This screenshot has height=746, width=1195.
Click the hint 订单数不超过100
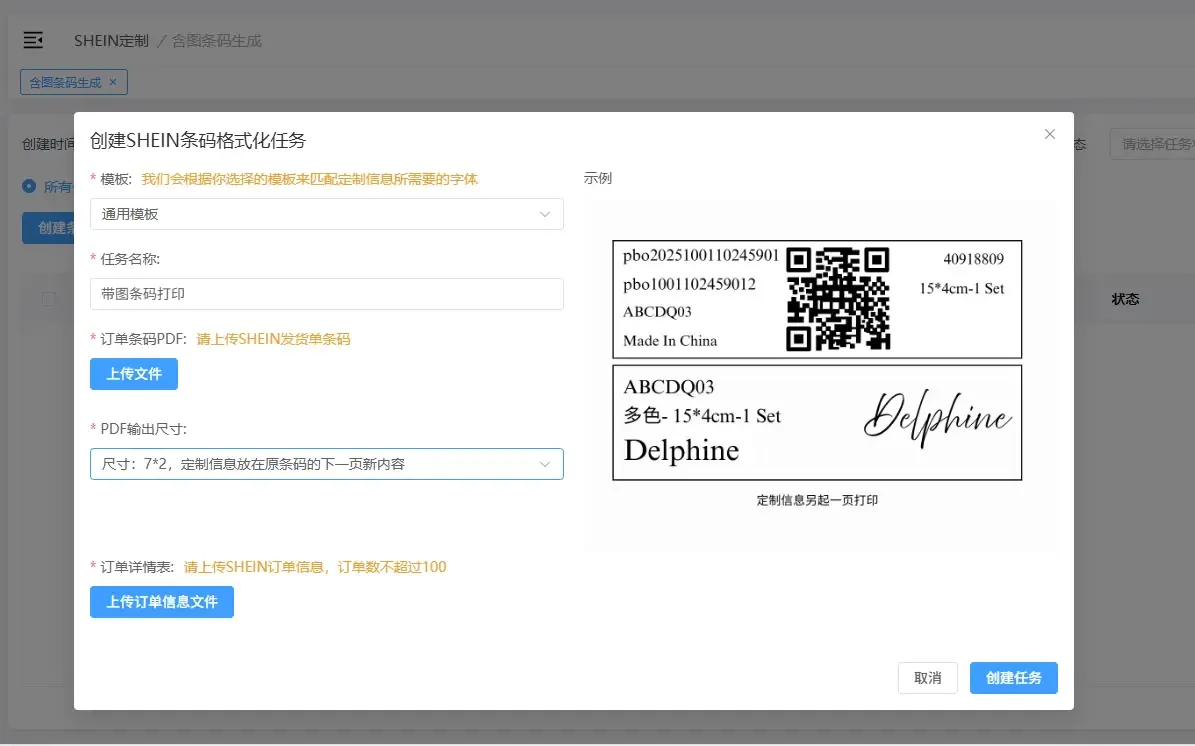(392, 567)
